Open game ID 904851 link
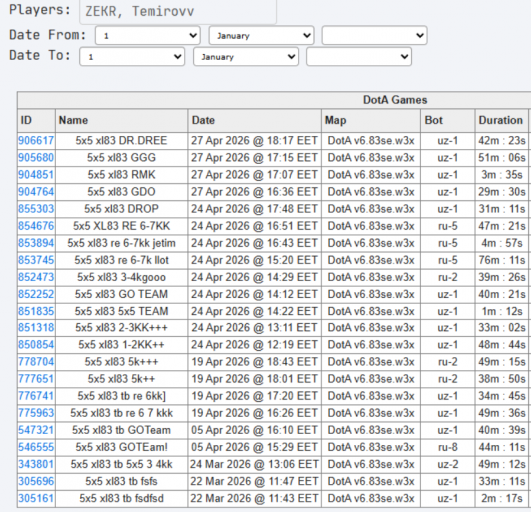Screen dimensions: 531x512 (x=36, y=175)
